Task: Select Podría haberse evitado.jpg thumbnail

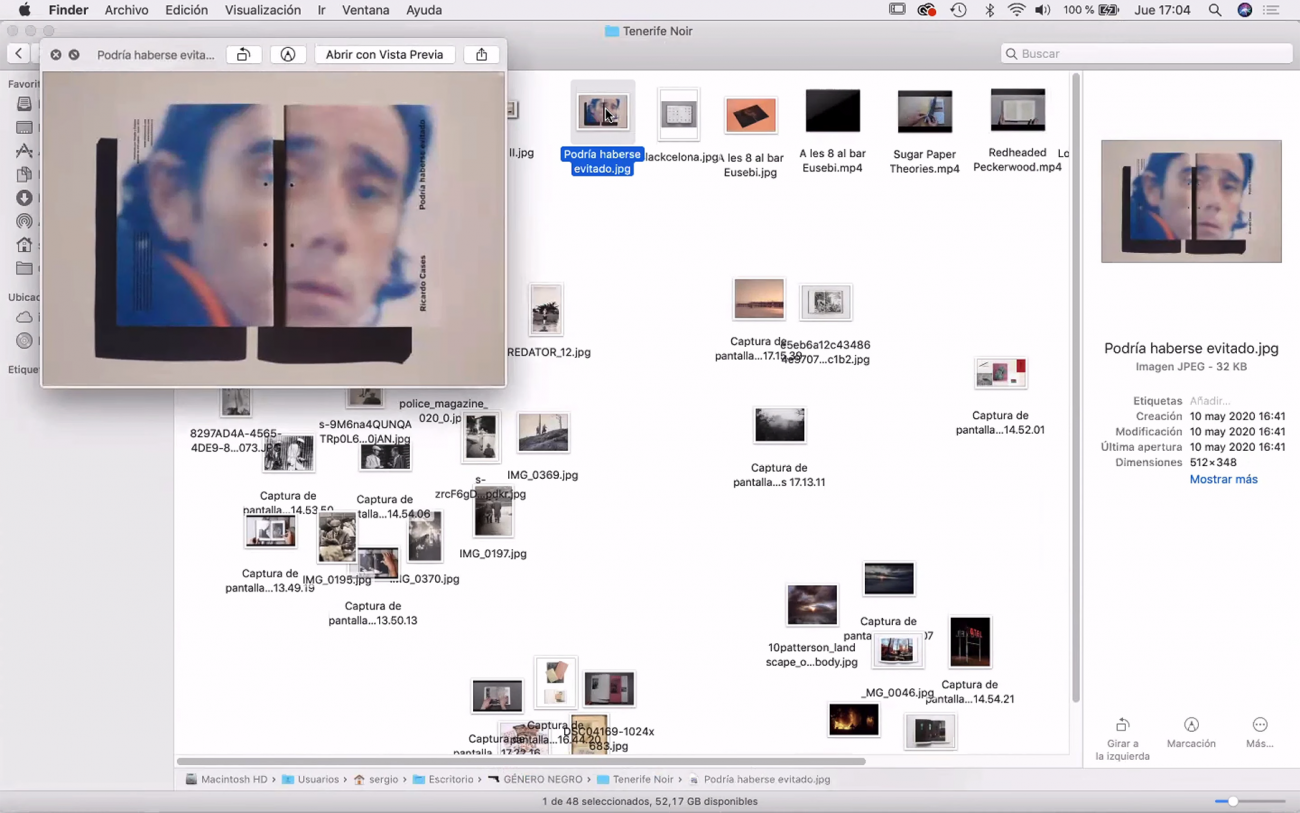Action: pos(603,112)
